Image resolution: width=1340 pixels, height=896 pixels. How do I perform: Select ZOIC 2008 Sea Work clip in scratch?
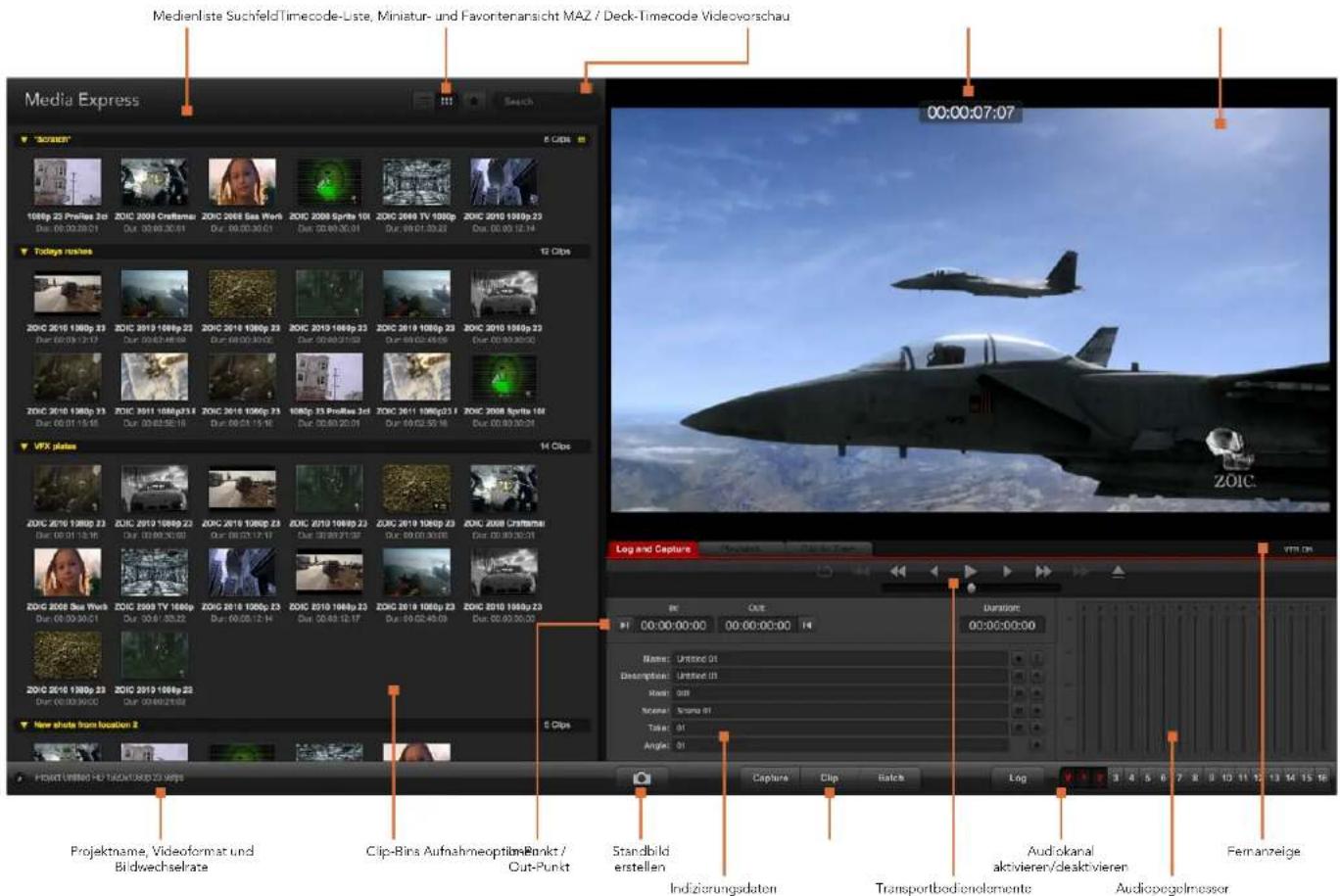242,194
